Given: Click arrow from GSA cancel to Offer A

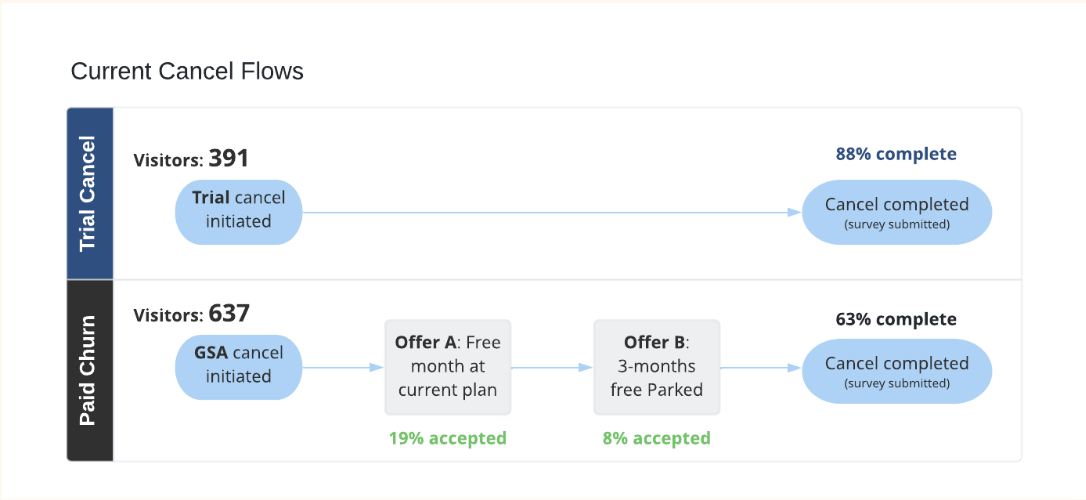Looking at the screenshot, I should (x=343, y=367).
